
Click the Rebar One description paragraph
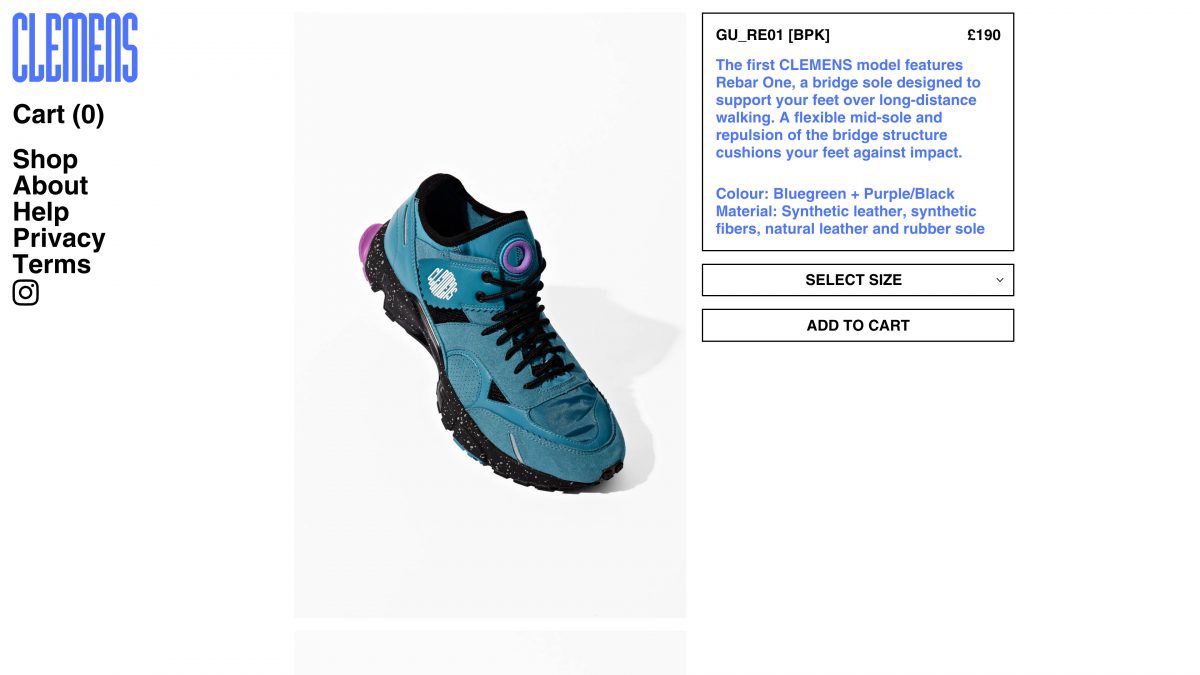(x=848, y=109)
